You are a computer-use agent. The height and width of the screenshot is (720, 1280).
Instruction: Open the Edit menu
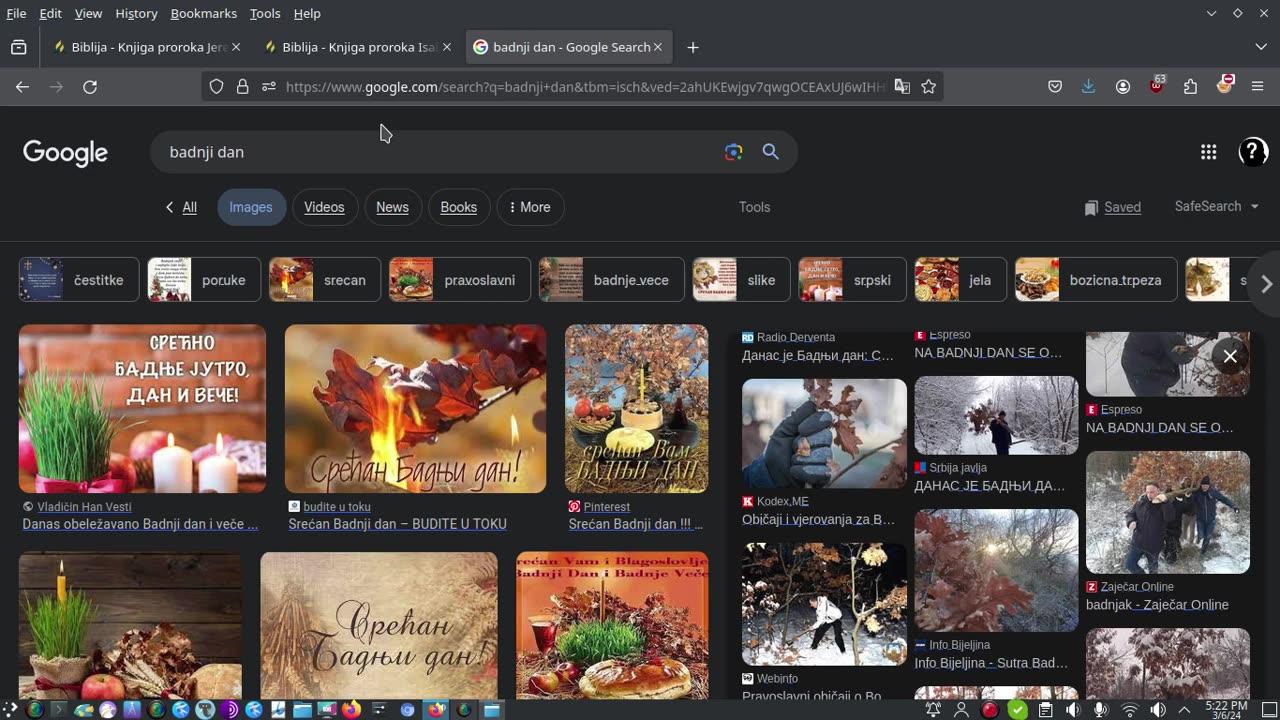[50, 13]
